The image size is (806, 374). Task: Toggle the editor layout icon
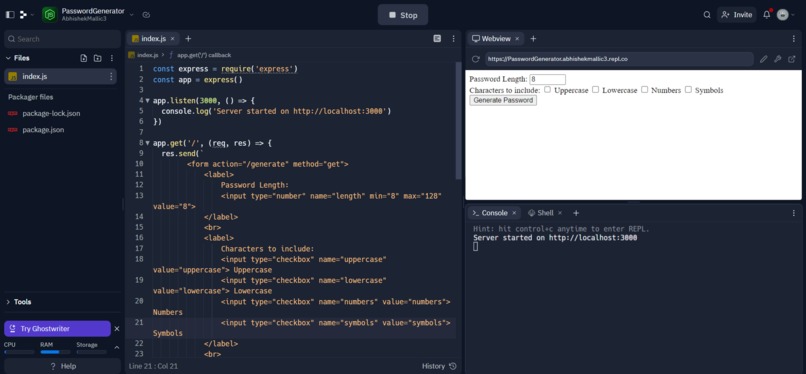tap(437, 39)
